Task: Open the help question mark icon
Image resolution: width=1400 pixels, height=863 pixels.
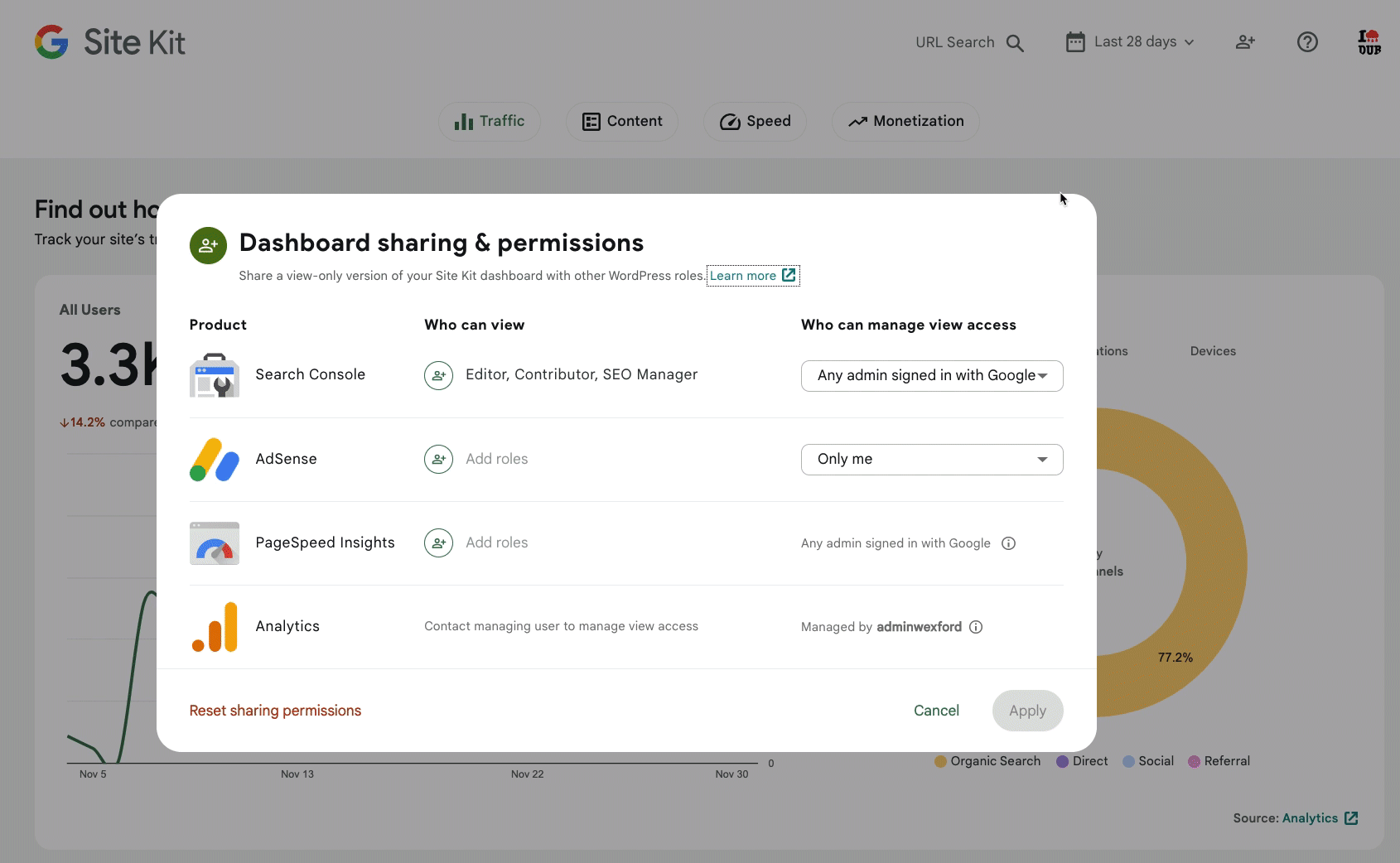Action: pyautogui.click(x=1307, y=42)
